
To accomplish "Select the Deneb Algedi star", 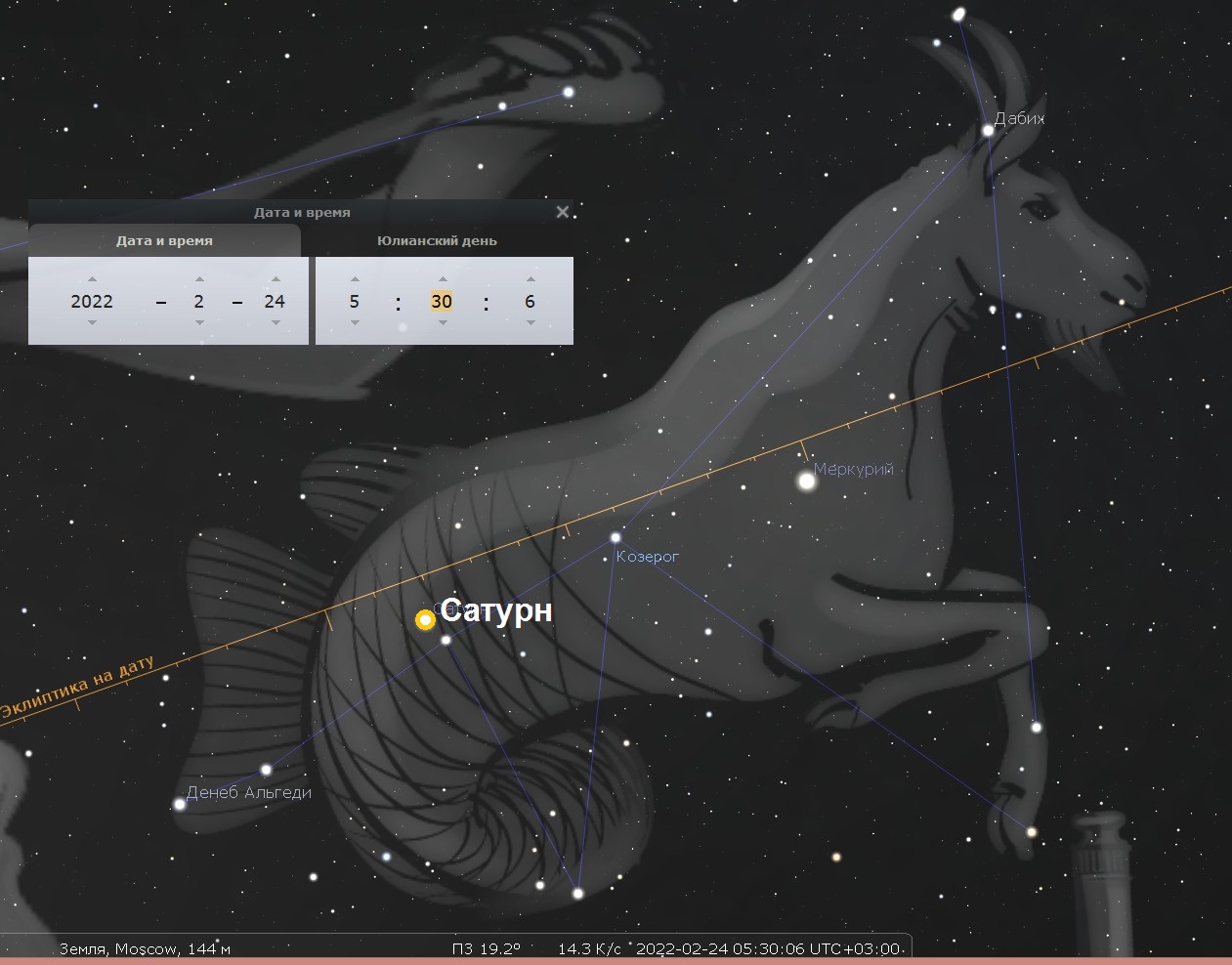I will pos(180,804).
